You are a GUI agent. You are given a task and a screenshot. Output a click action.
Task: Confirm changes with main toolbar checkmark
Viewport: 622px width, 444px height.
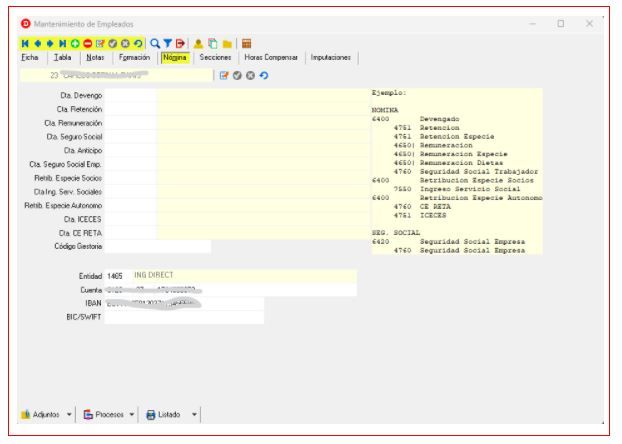coord(113,44)
